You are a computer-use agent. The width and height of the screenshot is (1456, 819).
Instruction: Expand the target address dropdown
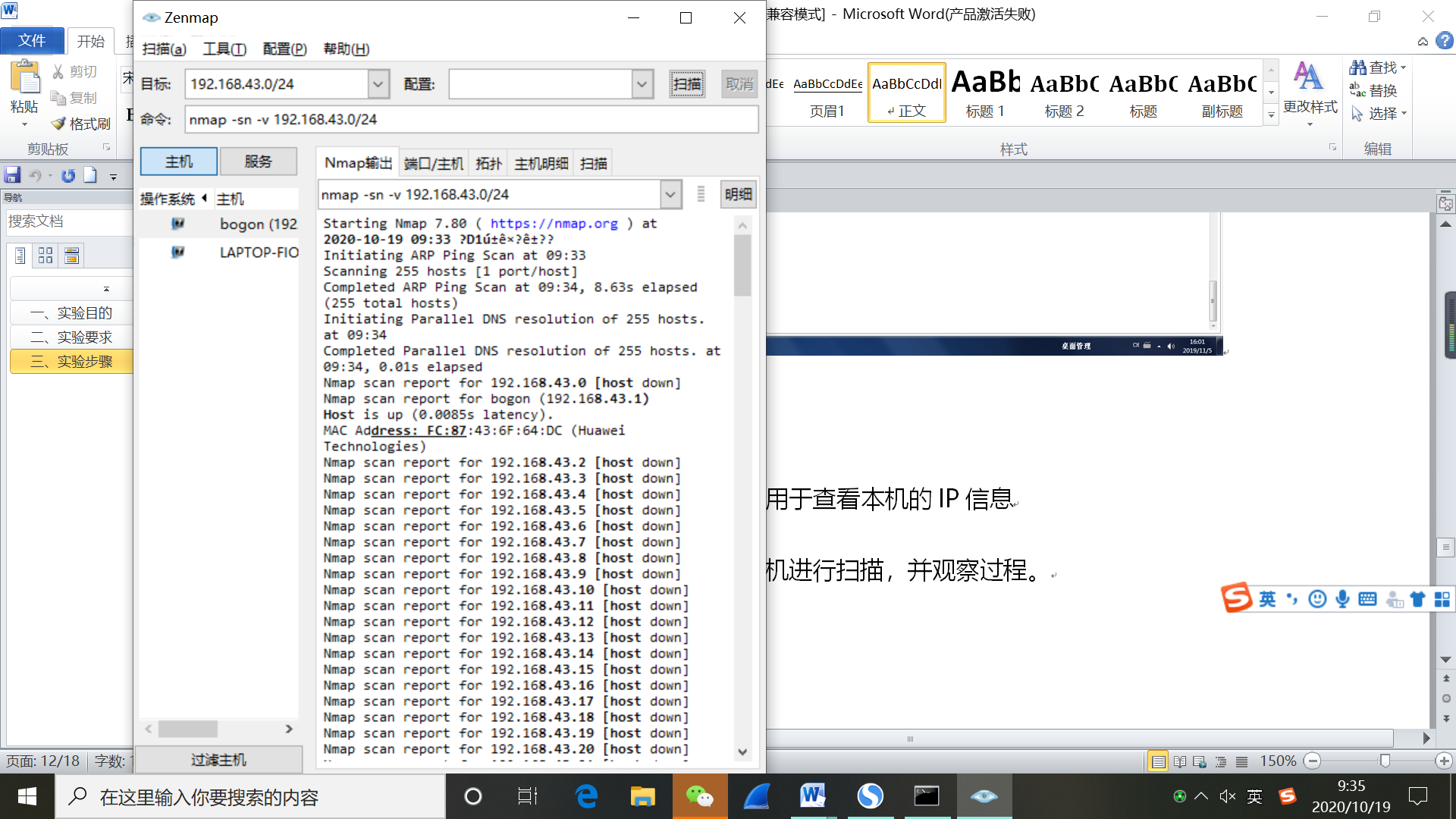[x=378, y=84]
